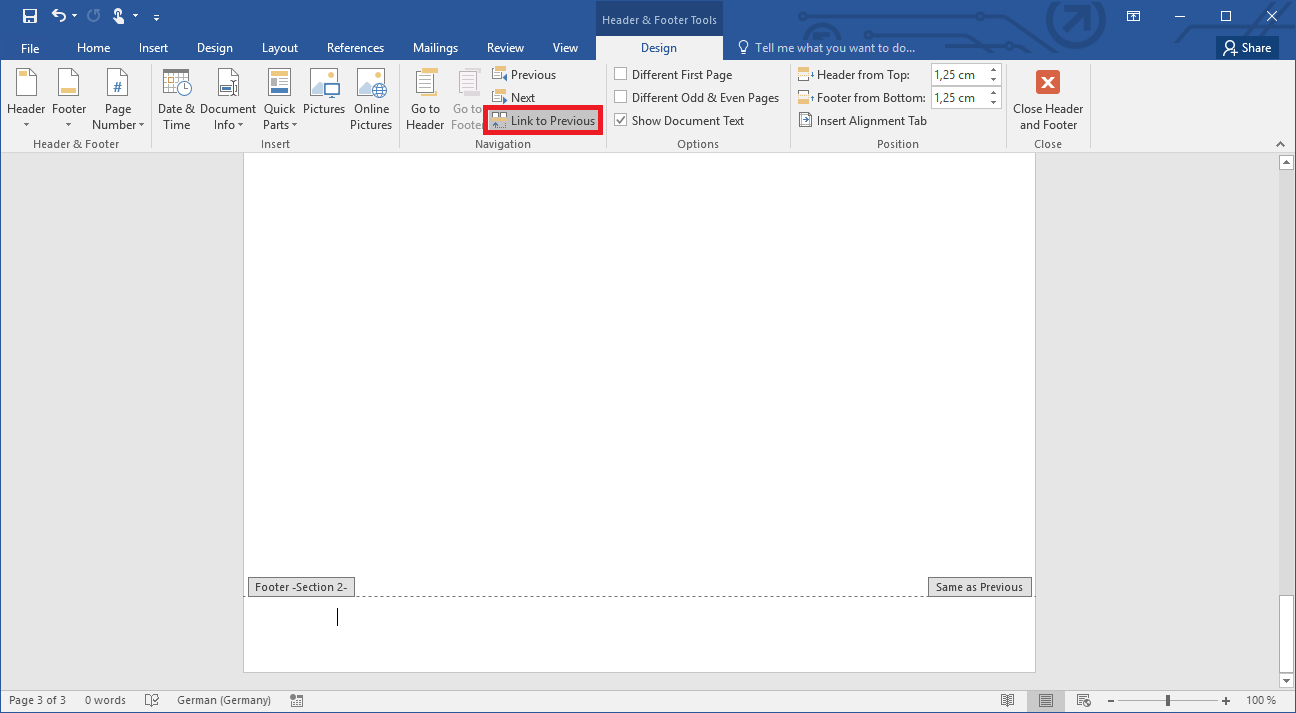
Task: Insert a Picture from the ribbon
Action: click(x=324, y=99)
